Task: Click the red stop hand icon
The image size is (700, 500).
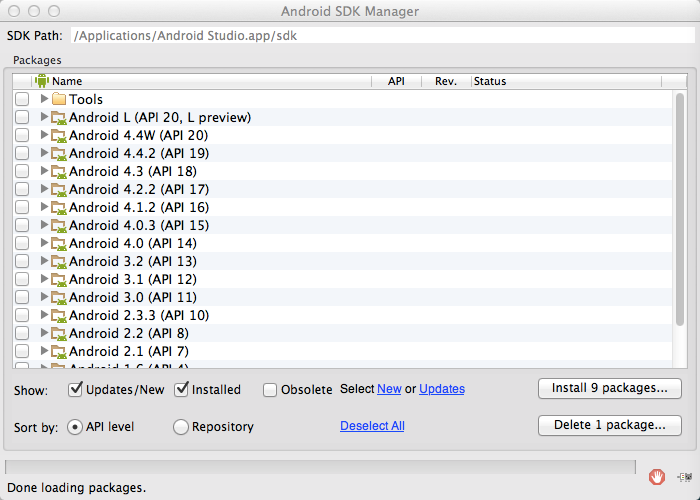Action: coord(657,477)
